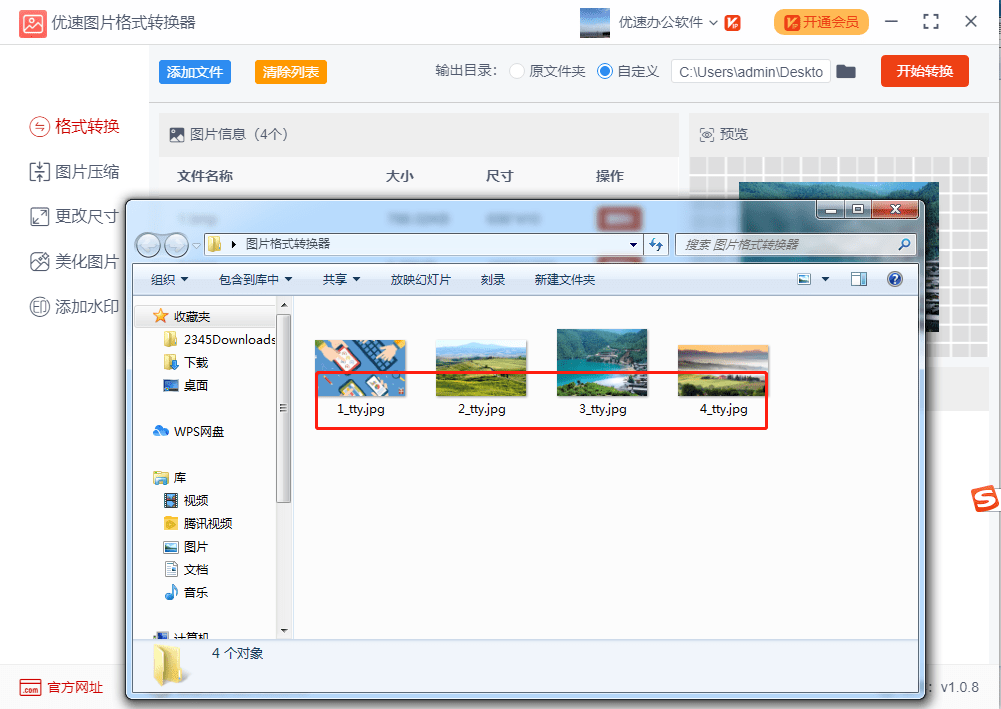1001x709 pixels.
Task: Click 新建文件夹 in the Explorer toolbar
Action: (565, 280)
